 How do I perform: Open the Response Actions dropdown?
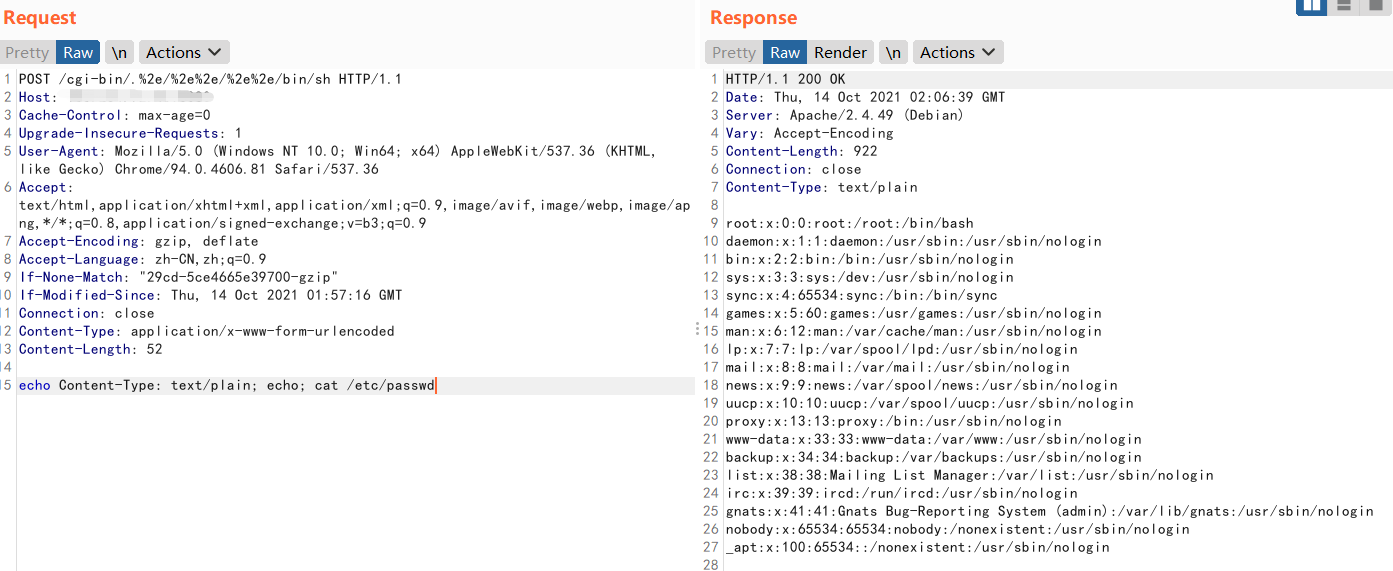coord(958,53)
